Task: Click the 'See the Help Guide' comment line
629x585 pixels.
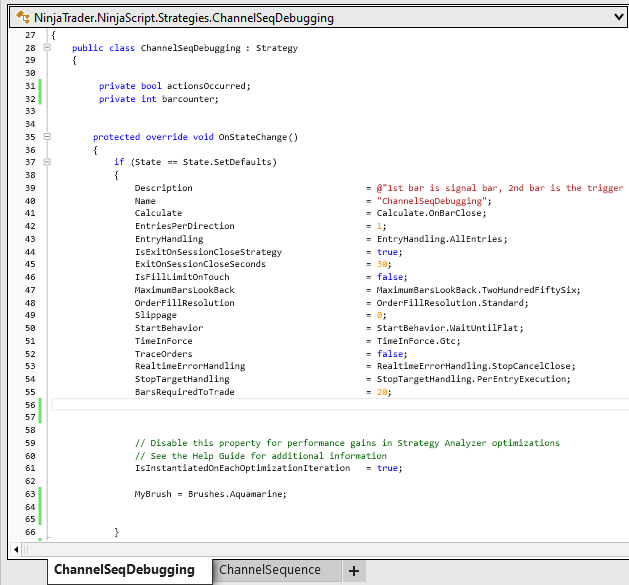Action: pos(261,456)
